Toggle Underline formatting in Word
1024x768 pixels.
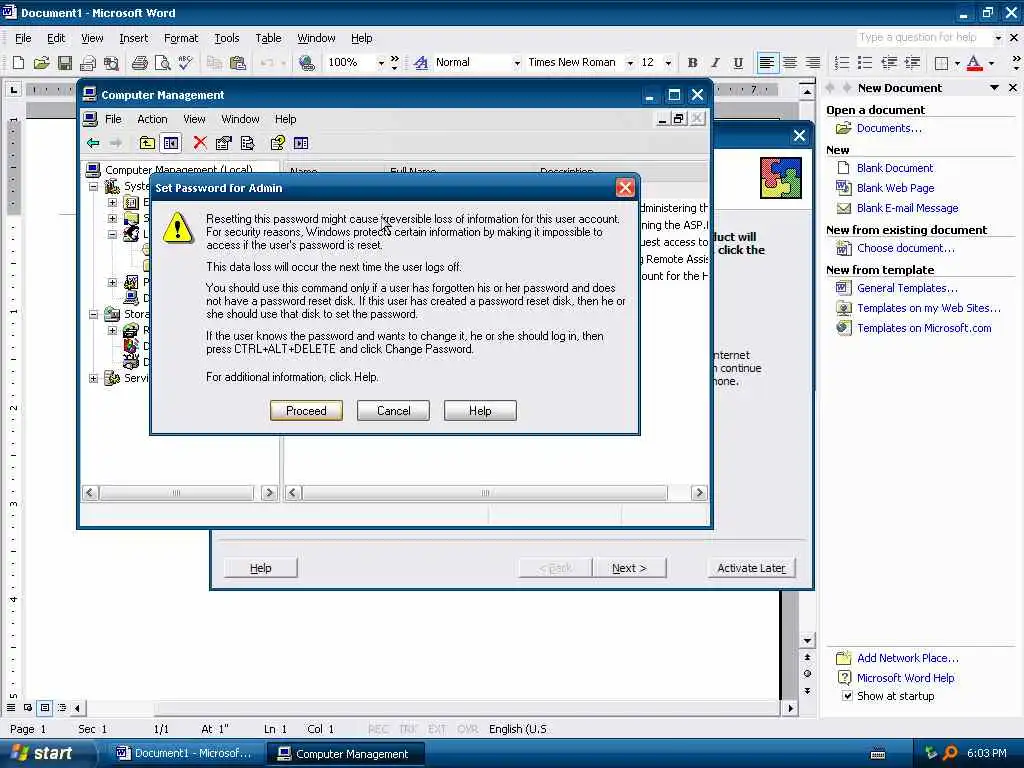[x=738, y=63]
